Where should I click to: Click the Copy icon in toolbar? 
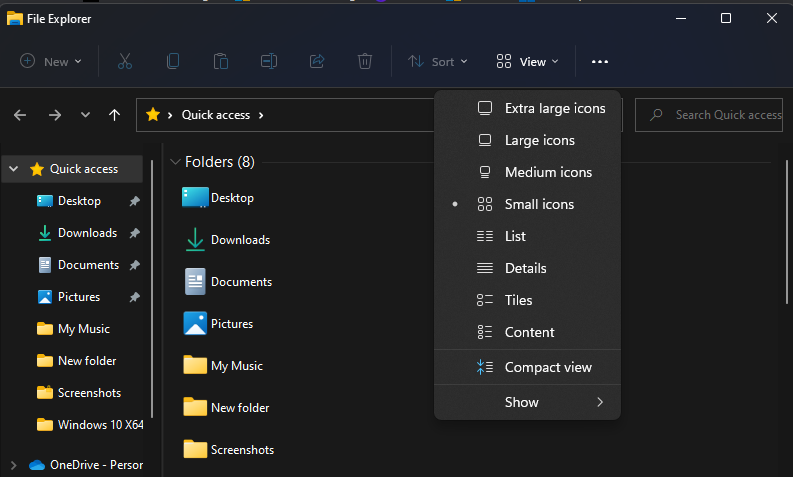coord(173,61)
